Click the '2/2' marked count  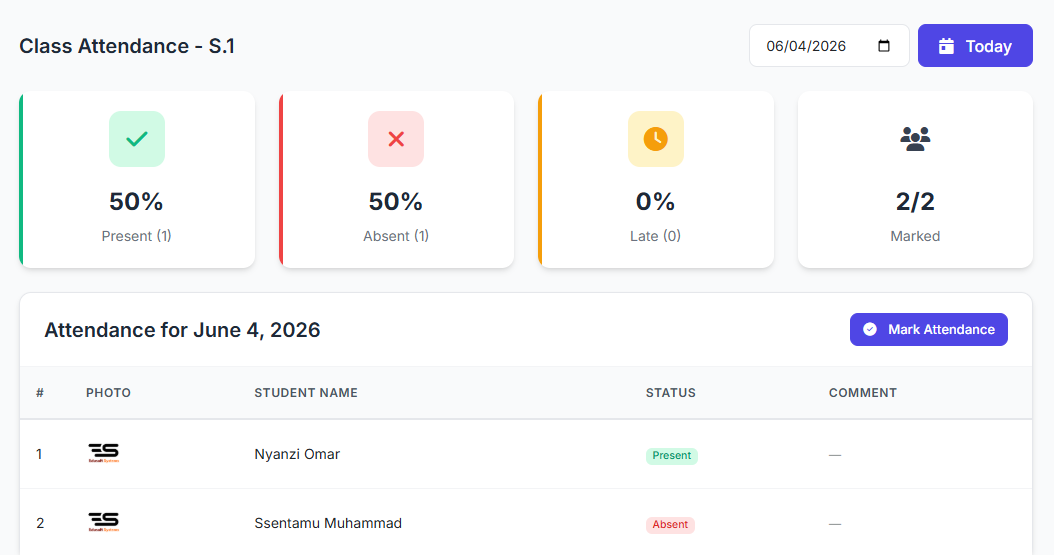click(915, 202)
